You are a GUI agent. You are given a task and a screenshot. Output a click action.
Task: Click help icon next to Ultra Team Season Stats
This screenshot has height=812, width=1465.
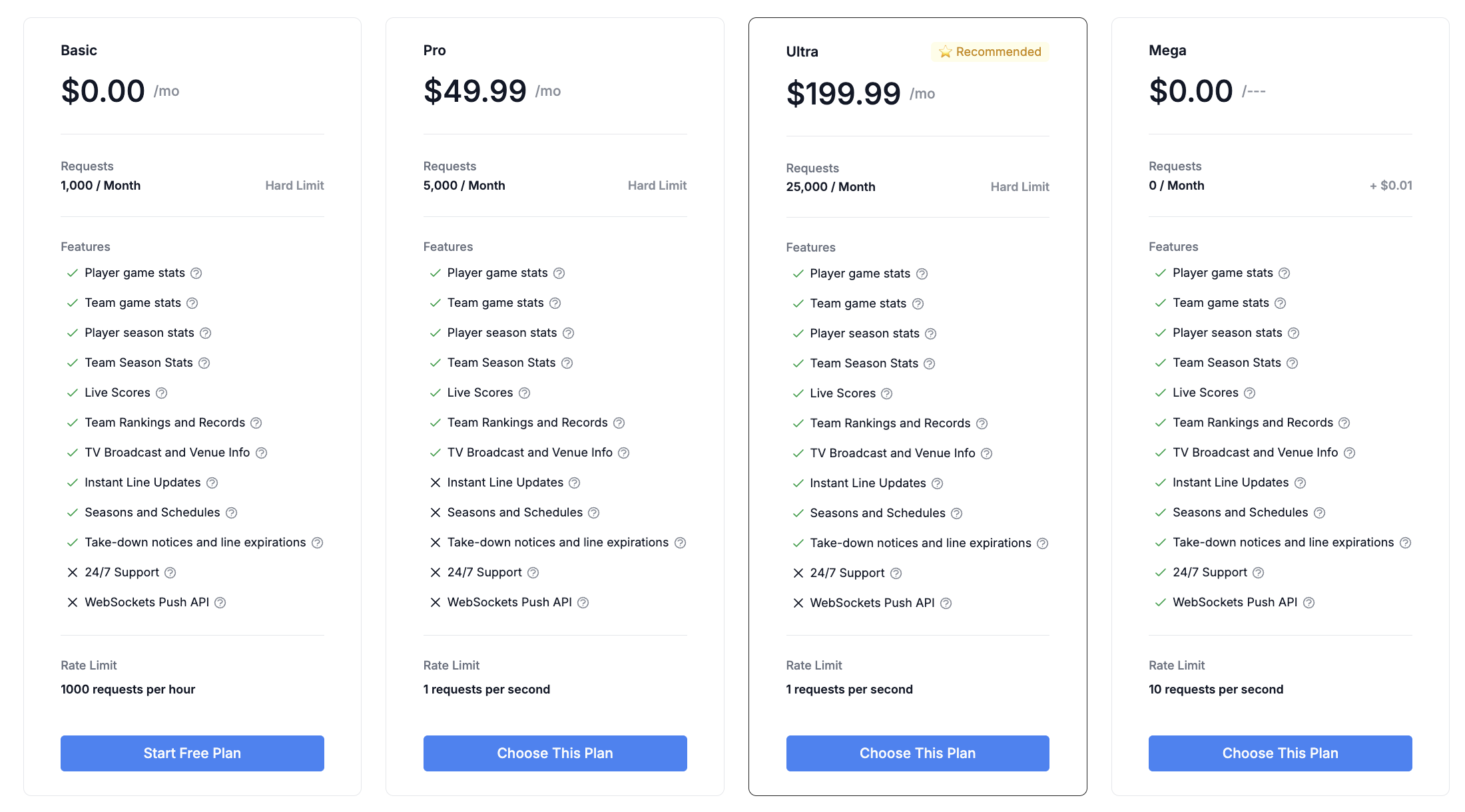(930, 363)
